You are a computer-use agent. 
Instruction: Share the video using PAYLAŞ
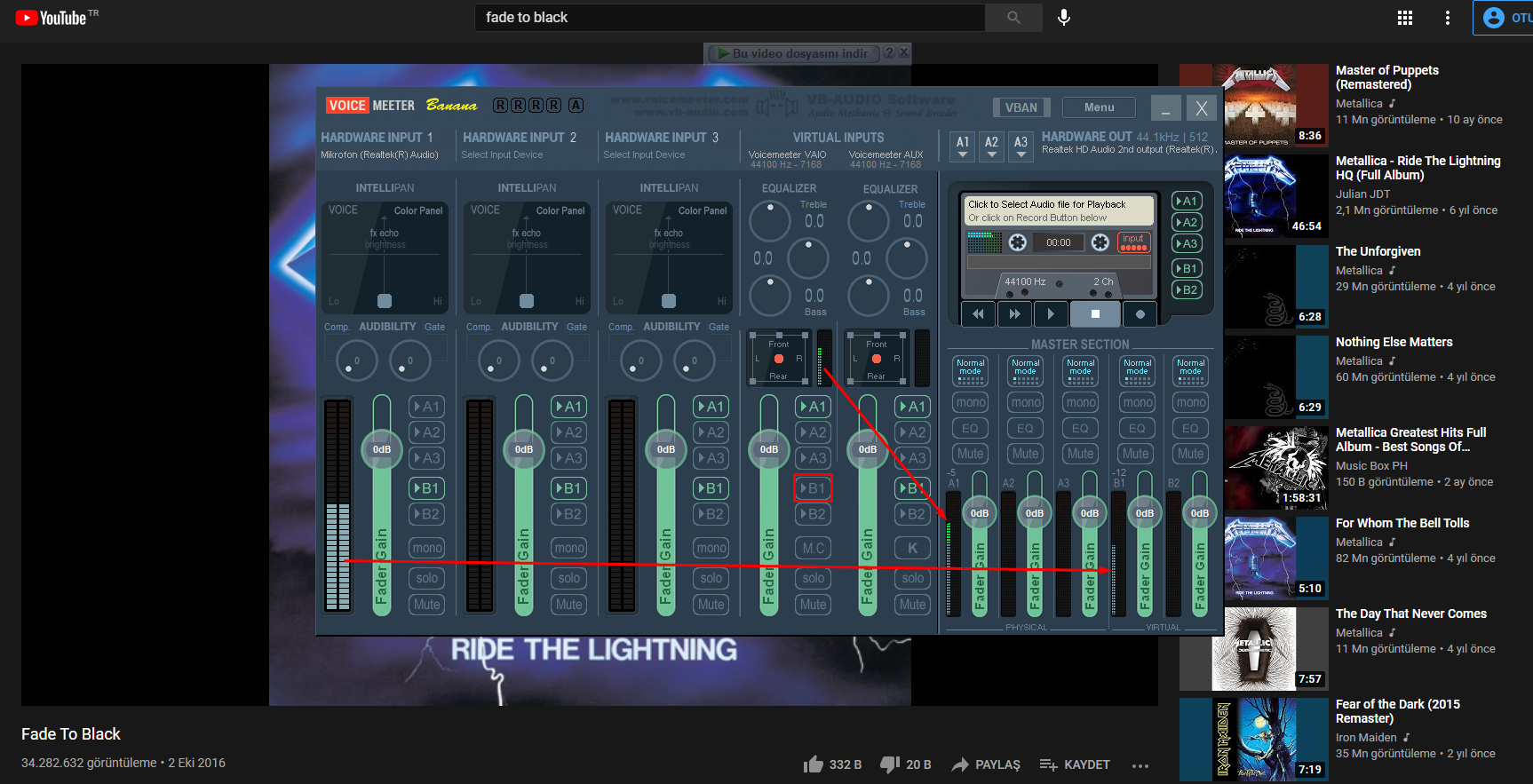pyautogui.click(x=986, y=764)
